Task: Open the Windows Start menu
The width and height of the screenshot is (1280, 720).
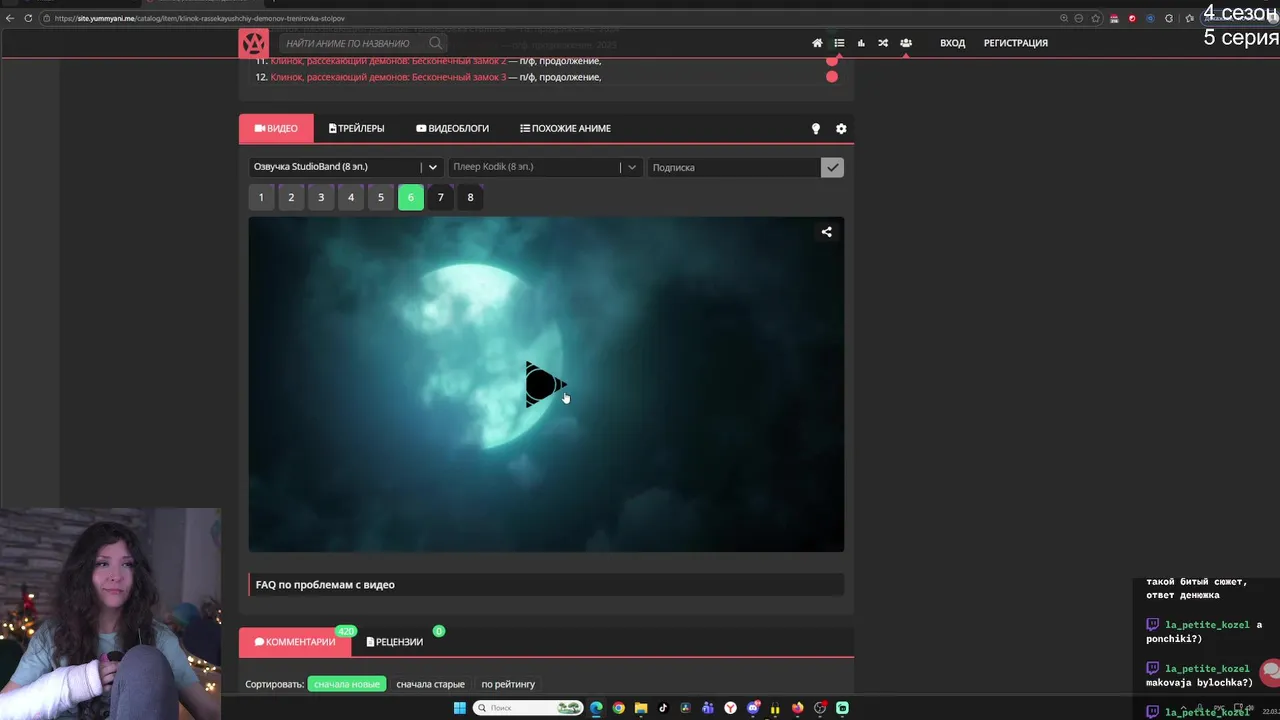Action: (x=459, y=708)
